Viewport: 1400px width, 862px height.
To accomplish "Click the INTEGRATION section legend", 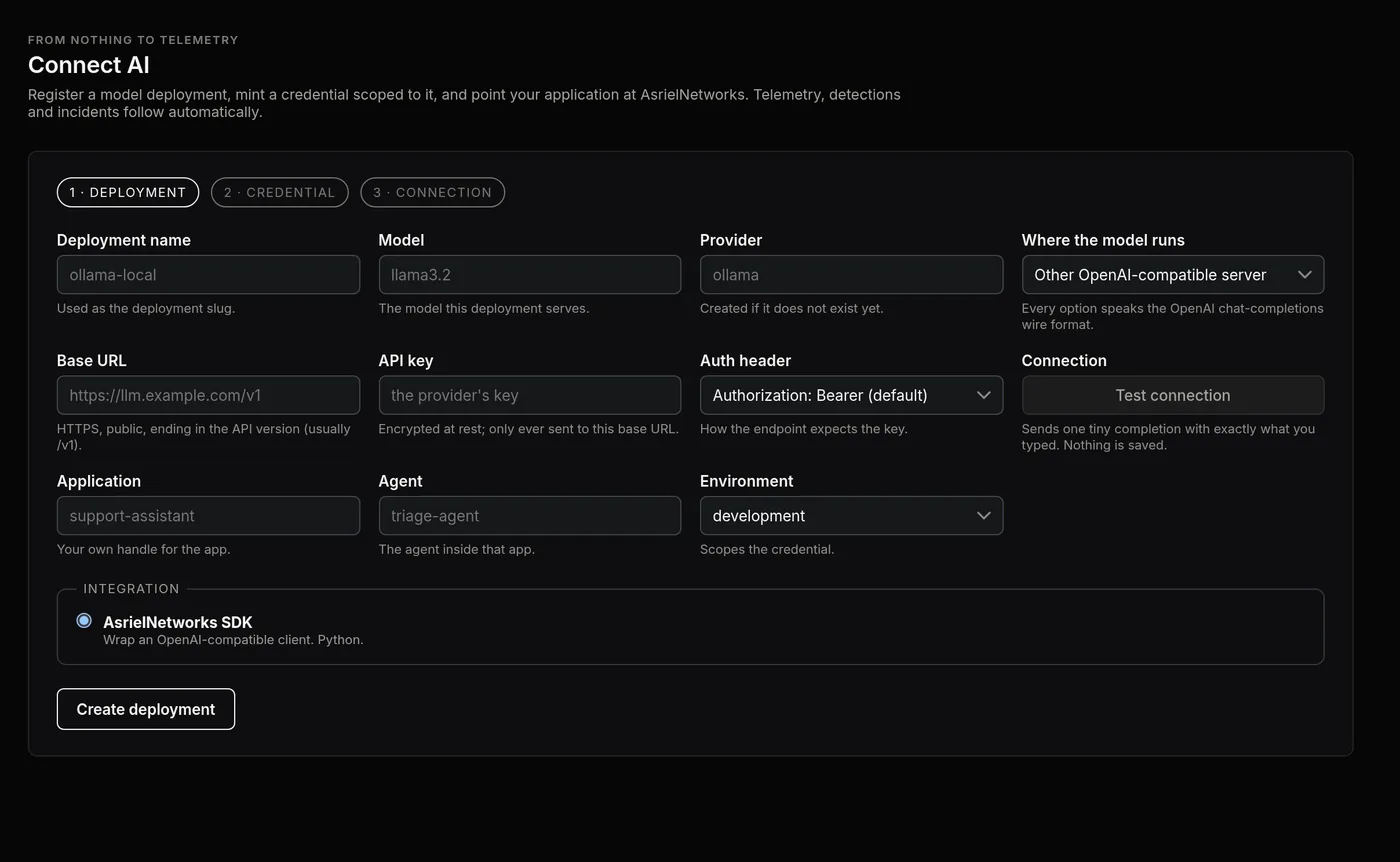I will [132, 589].
